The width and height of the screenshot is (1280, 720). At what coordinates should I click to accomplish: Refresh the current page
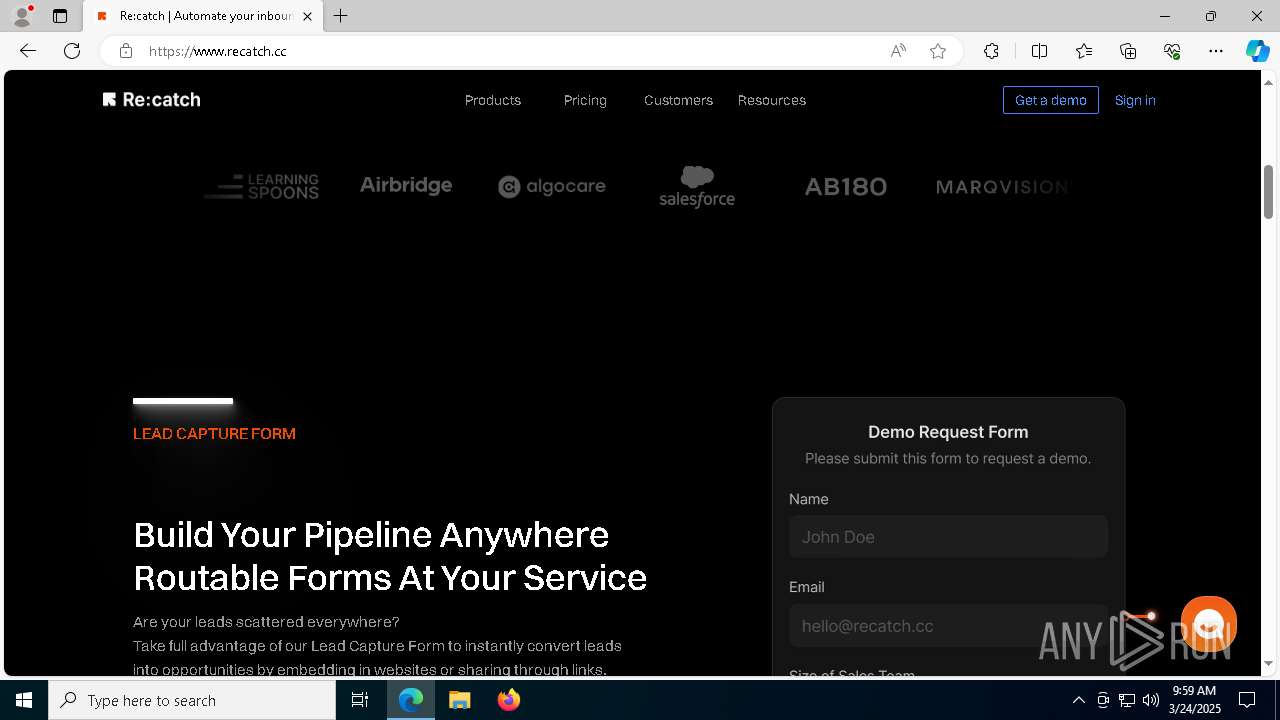tap(72, 51)
